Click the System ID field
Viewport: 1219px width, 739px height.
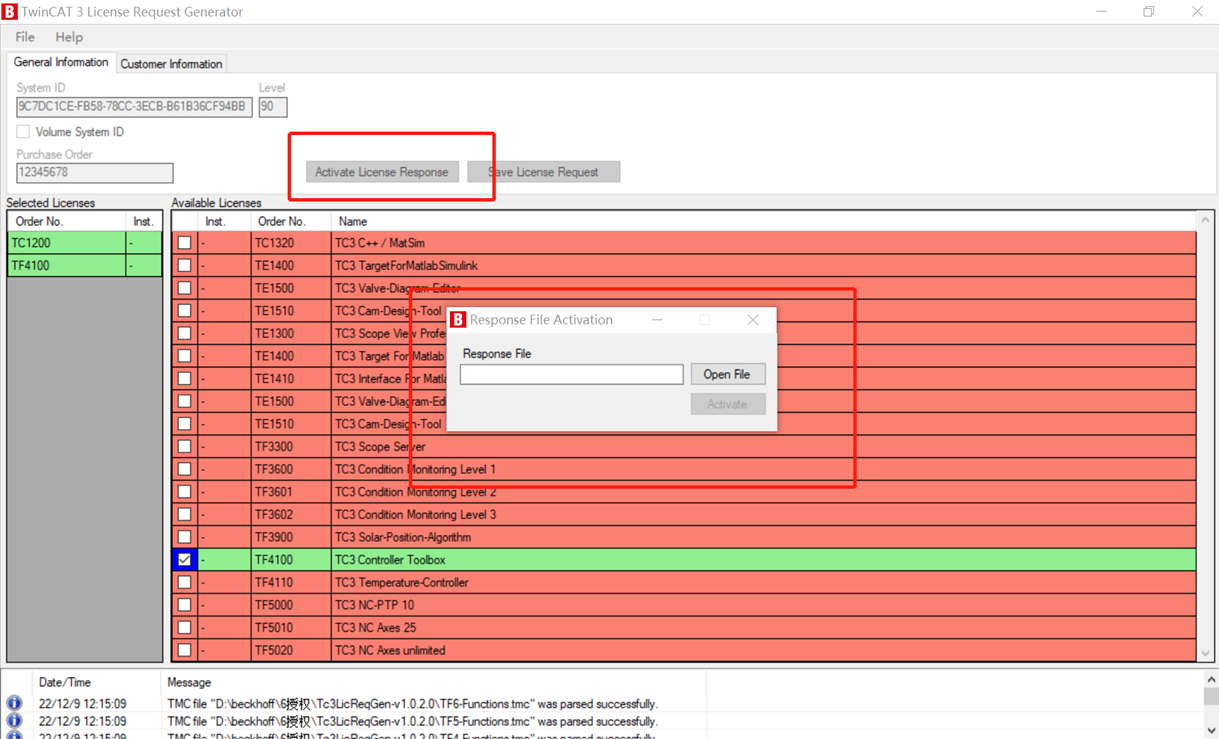134,107
